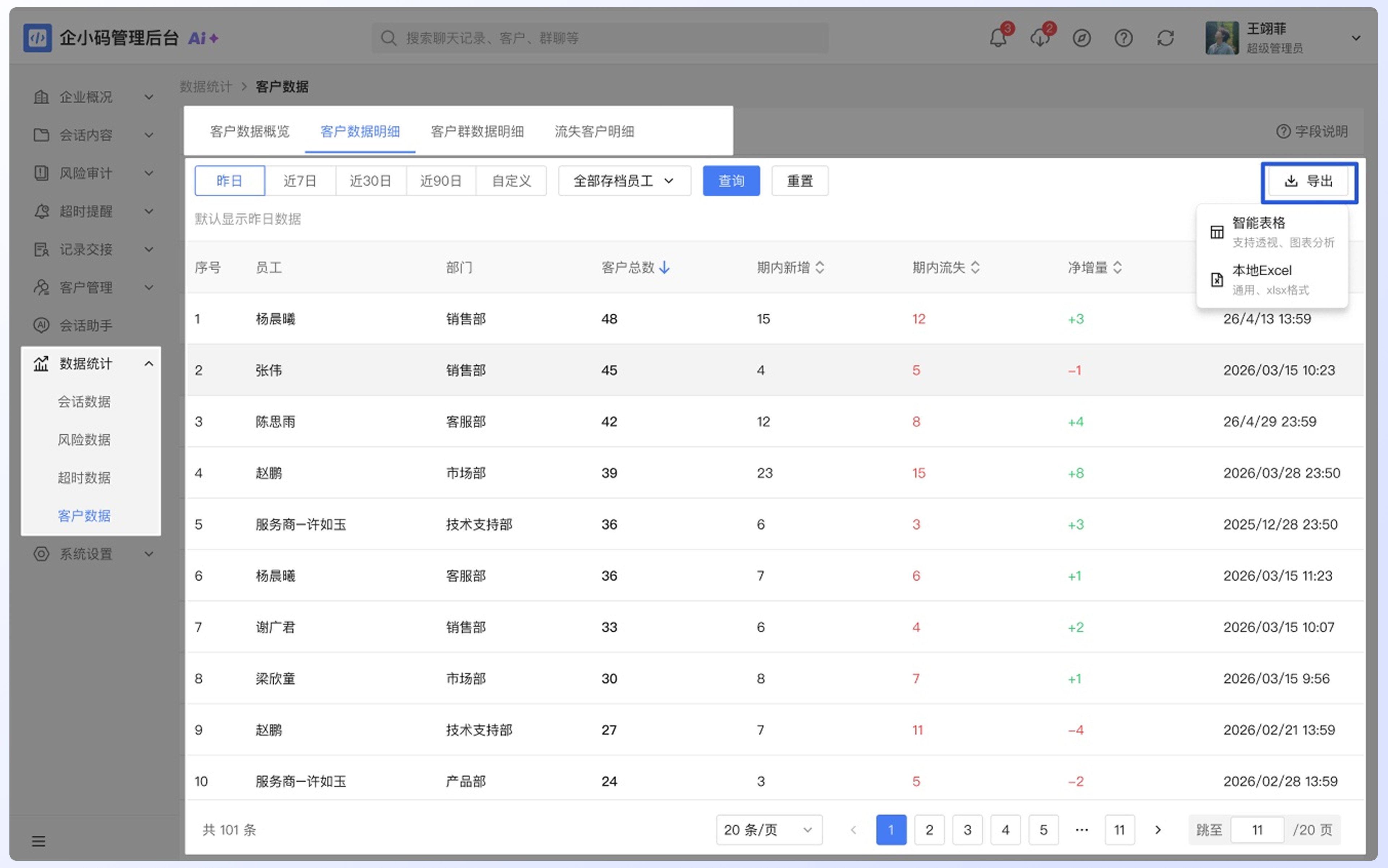This screenshot has height=868, width=1388.
Task: Click the 查询 button
Action: click(x=731, y=181)
